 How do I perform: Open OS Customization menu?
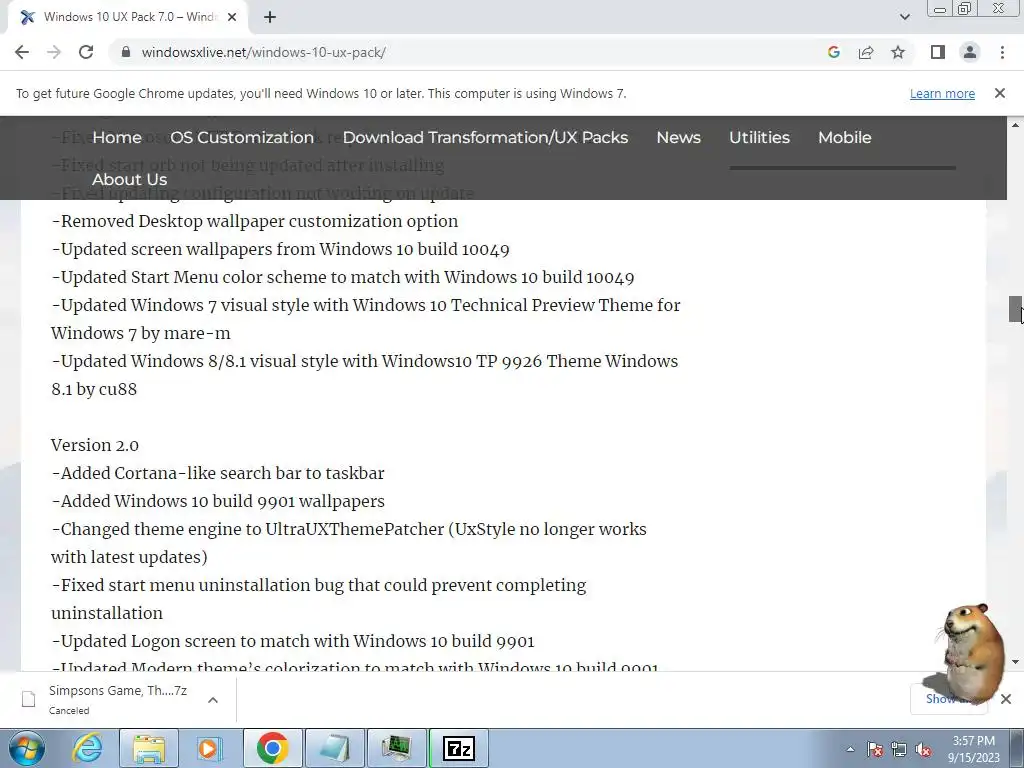(x=242, y=137)
